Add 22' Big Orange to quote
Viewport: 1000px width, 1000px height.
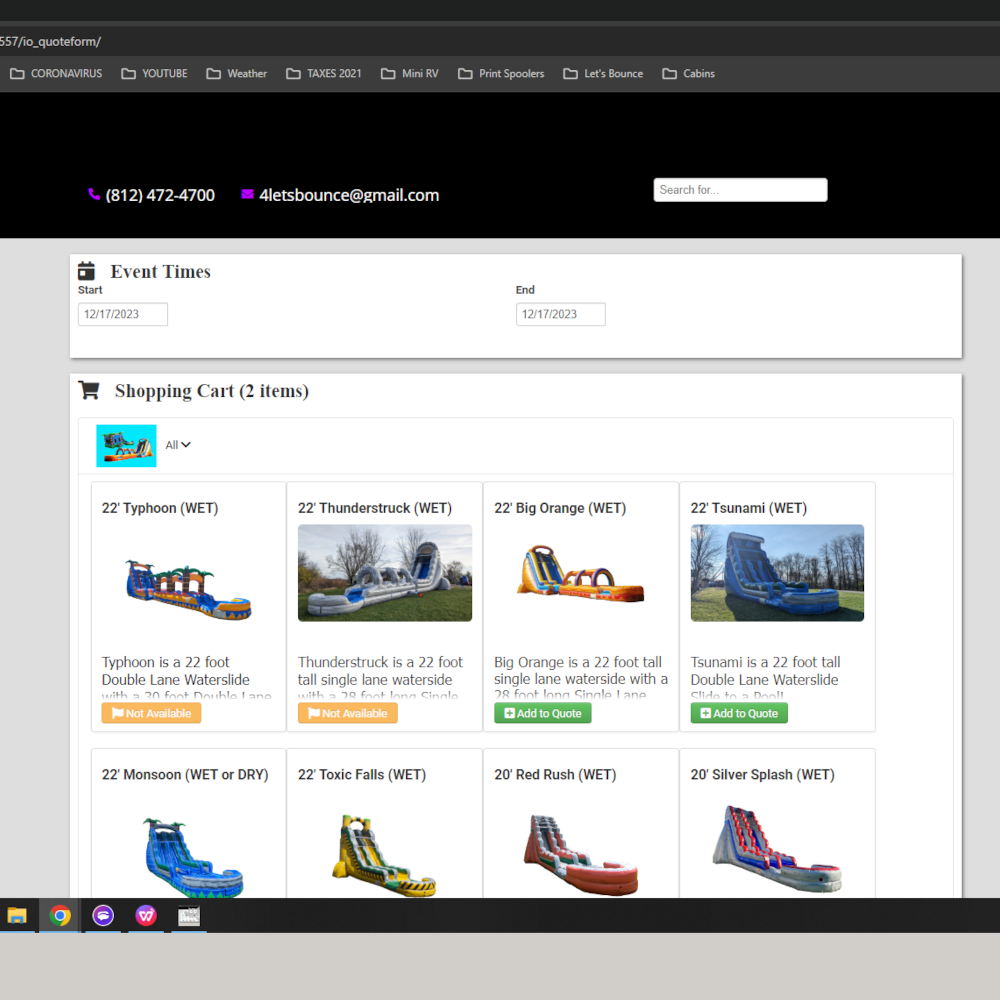pos(543,713)
